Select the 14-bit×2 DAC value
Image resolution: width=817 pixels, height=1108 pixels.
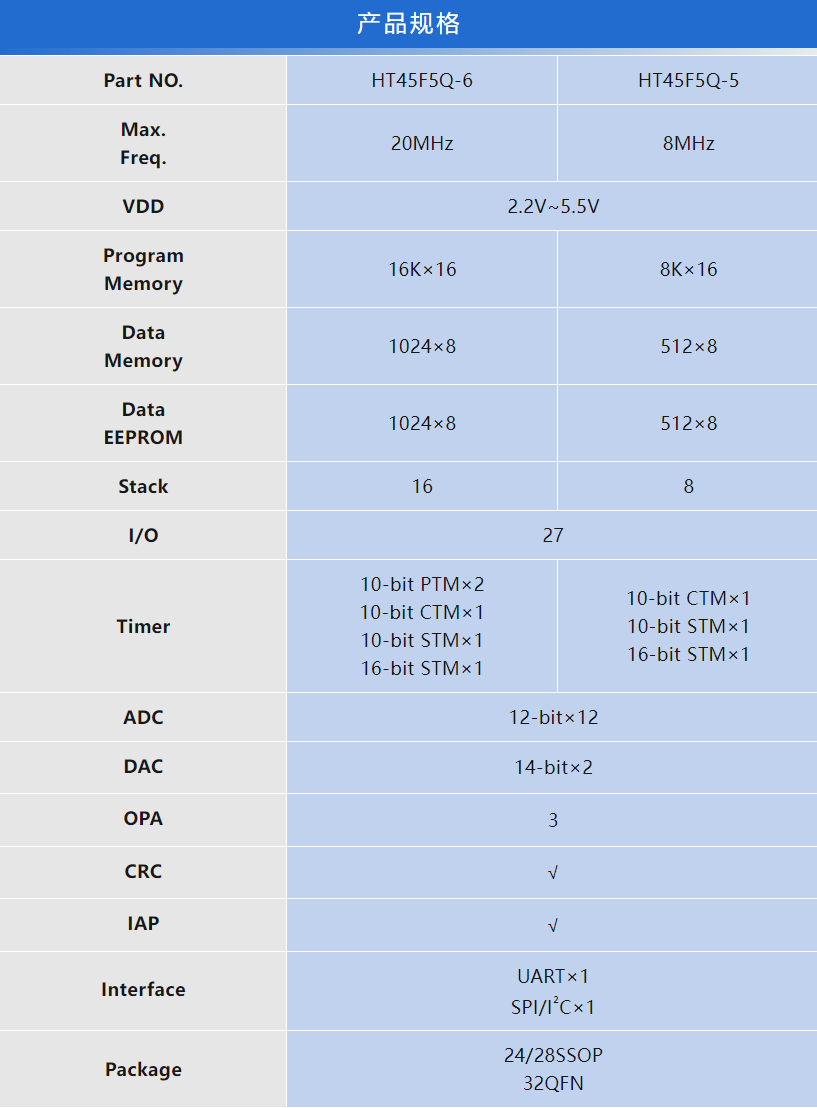(553, 767)
